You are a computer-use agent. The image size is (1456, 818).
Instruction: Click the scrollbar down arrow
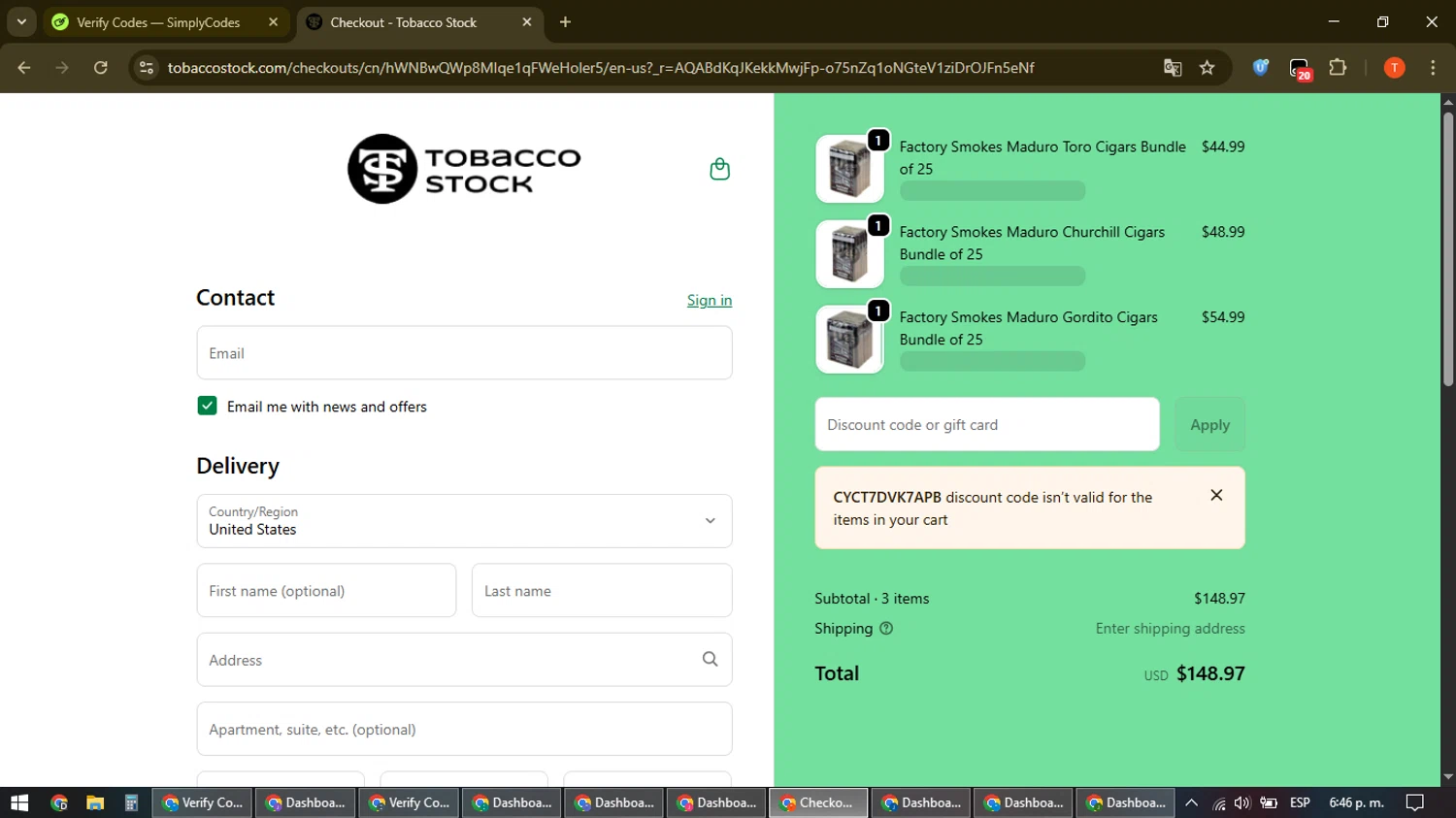coord(1448,777)
